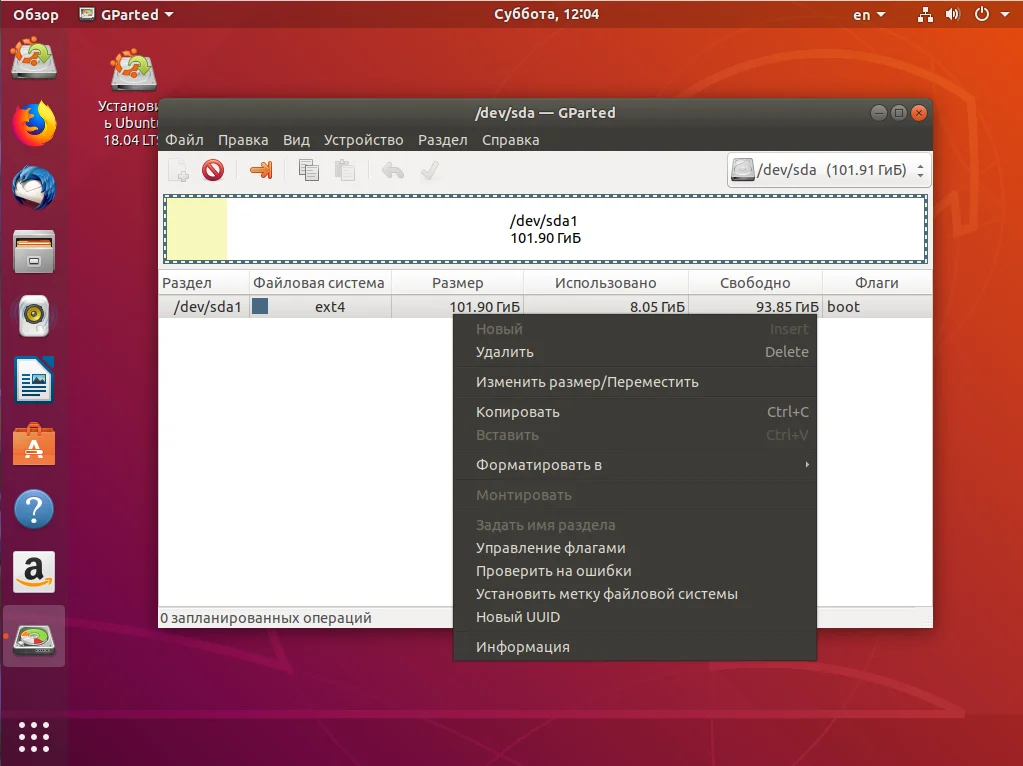The image size is (1023, 766).
Task: Open the 'Устройство' menu in menu bar
Action: [x=363, y=140]
